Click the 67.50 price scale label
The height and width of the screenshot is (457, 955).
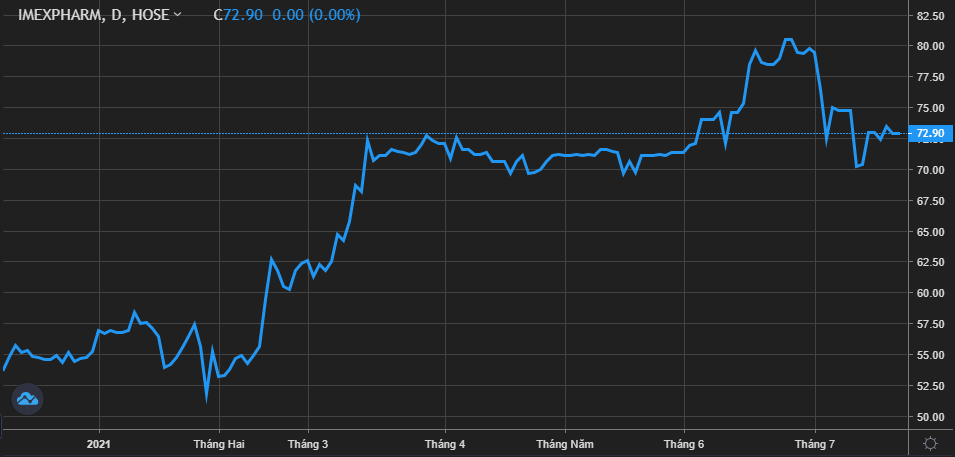(931, 200)
